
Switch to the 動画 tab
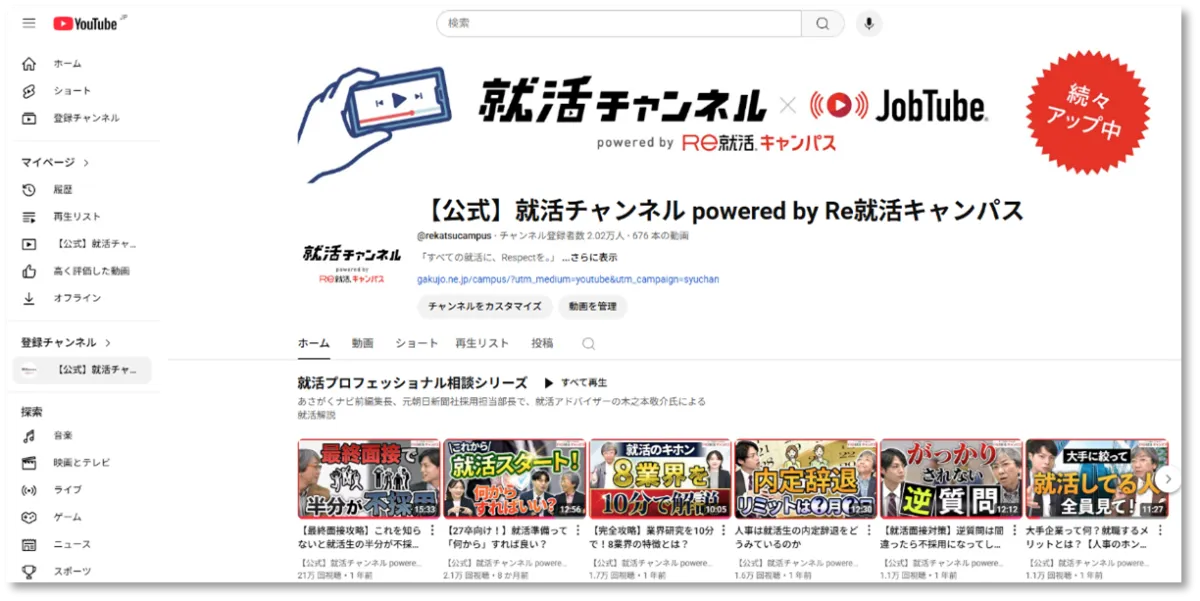tap(362, 343)
